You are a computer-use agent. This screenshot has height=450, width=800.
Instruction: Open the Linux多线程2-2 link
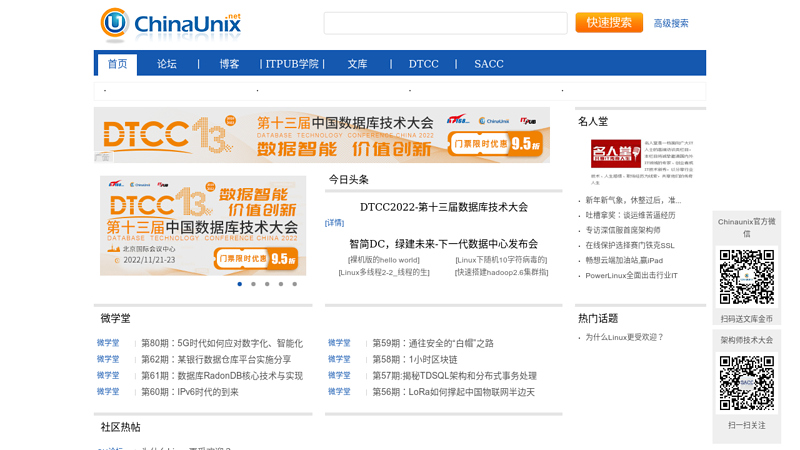click(384, 272)
